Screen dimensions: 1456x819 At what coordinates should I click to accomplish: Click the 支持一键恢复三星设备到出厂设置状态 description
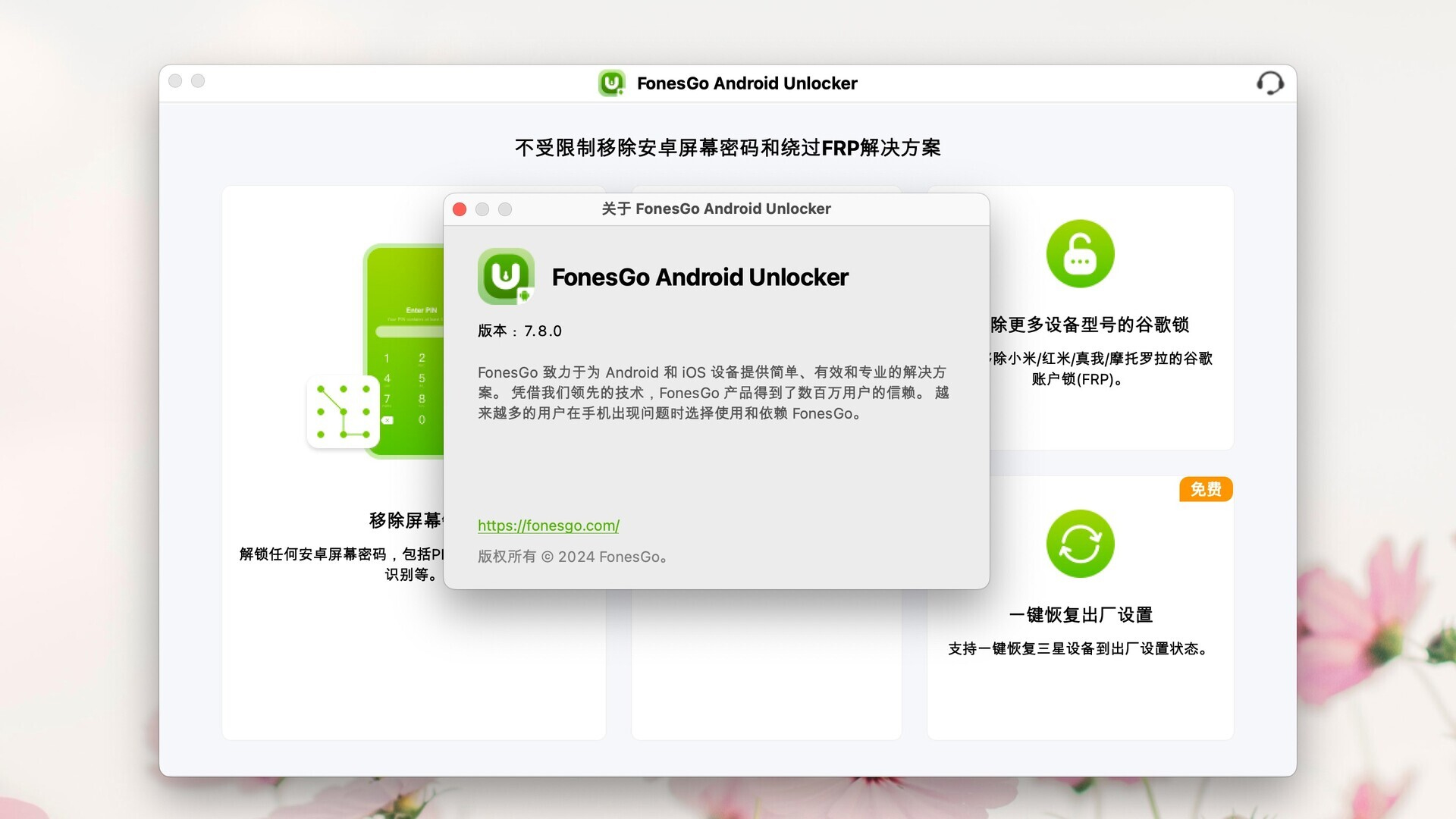(x=1078, y=648)
